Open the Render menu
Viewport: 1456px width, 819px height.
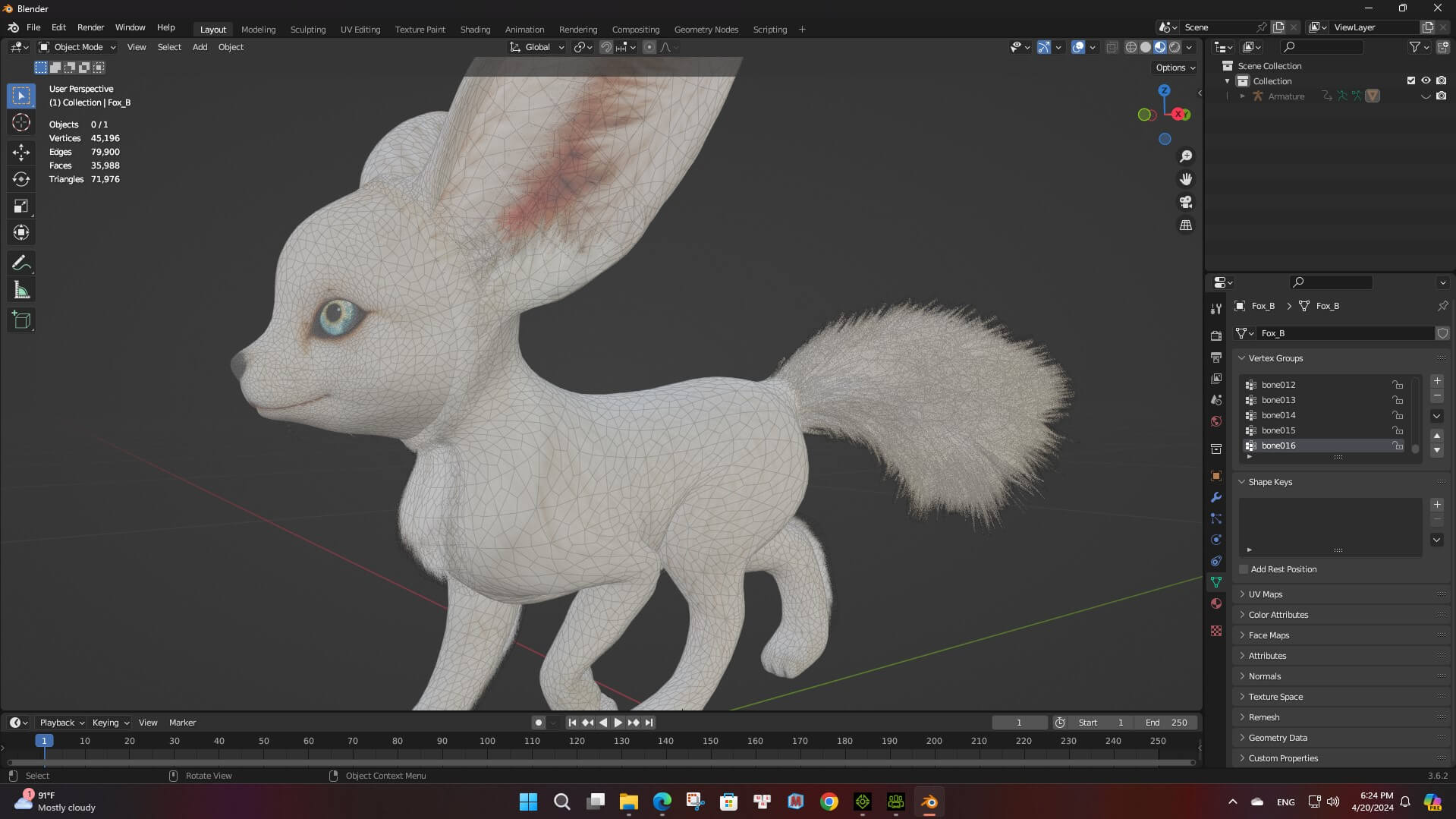(90, 27)
